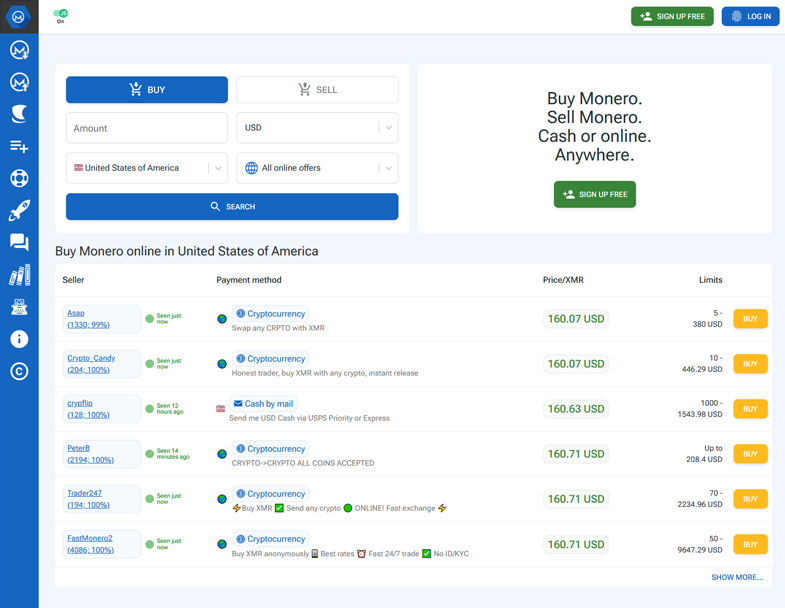This screenshot has width=785, height=608.
Task: Open the United States of America country dropdown
Action: pyautogui.click(x=147, y=168)
